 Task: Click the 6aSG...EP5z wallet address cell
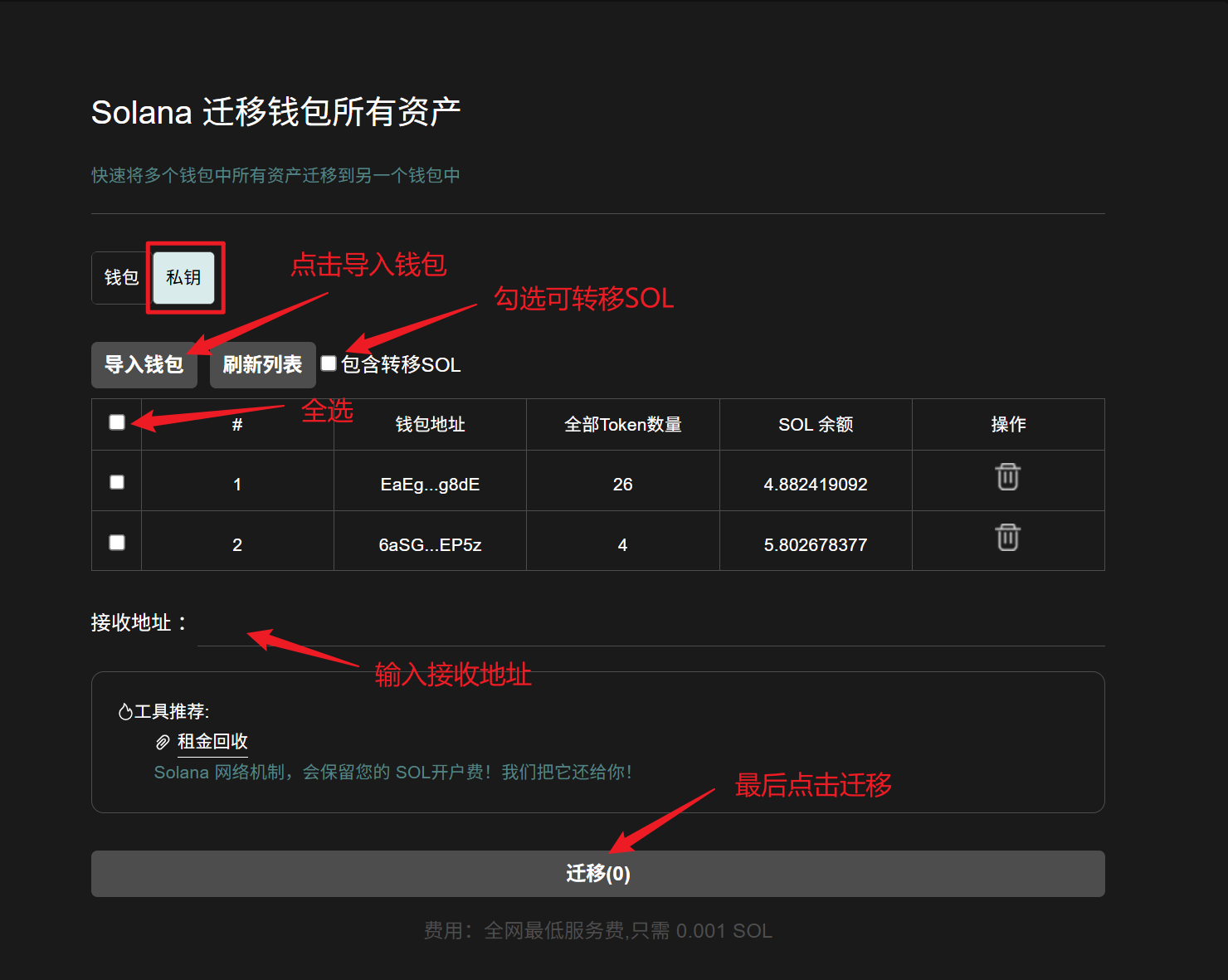pos(430,545)
